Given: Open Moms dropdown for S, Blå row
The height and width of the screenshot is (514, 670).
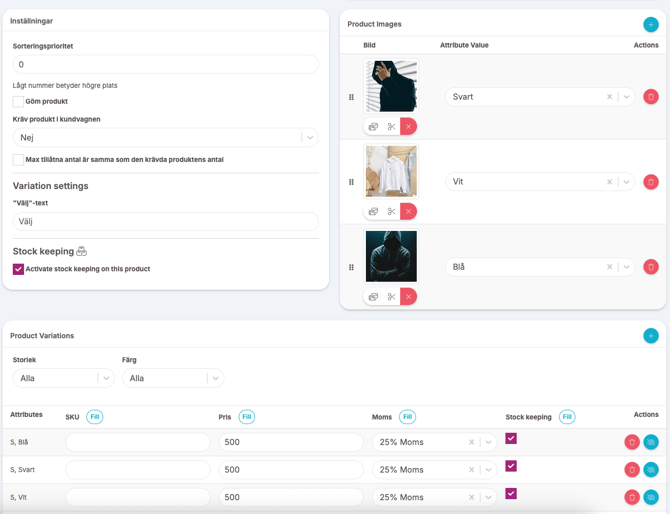Looking at the screenshot, I should click(x=488, y=442).
